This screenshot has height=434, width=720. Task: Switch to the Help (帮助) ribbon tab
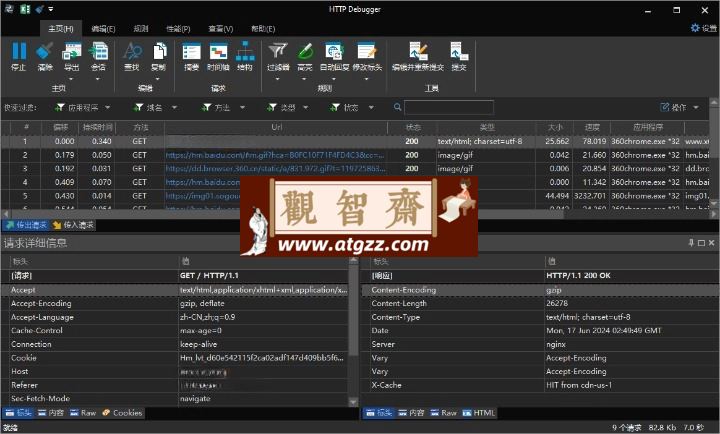coord(263,28)
